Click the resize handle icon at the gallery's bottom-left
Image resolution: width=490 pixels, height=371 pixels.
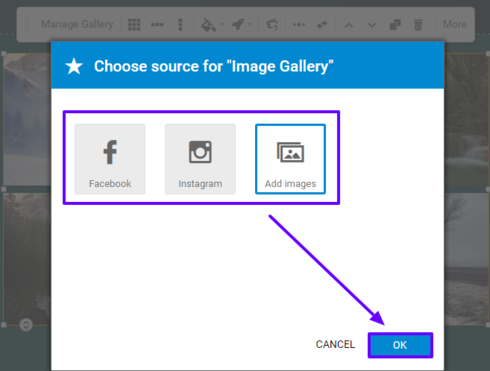tap(26, 324)
